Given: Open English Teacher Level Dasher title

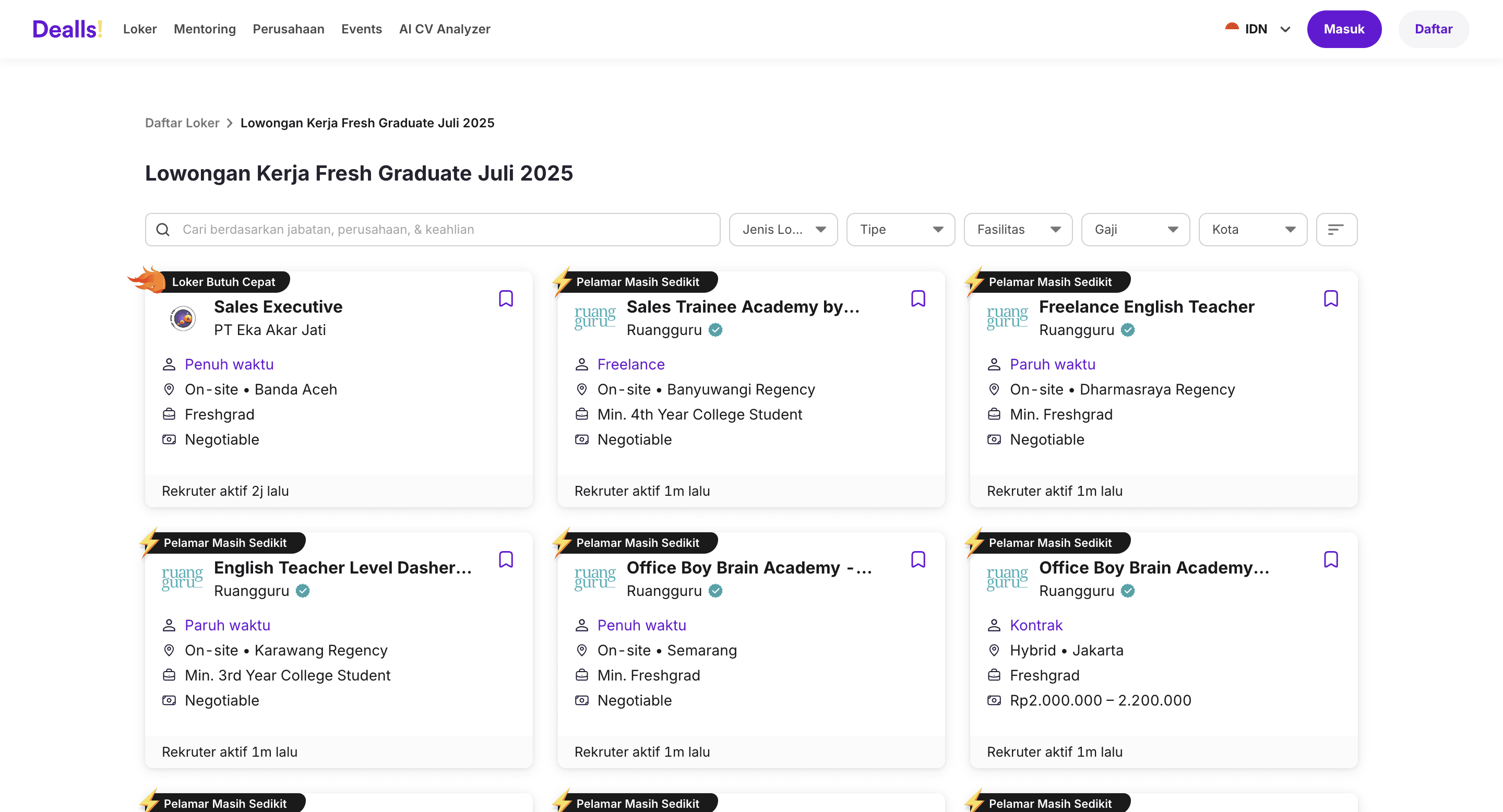Looking at the screenshot, I should coord(343,568).
